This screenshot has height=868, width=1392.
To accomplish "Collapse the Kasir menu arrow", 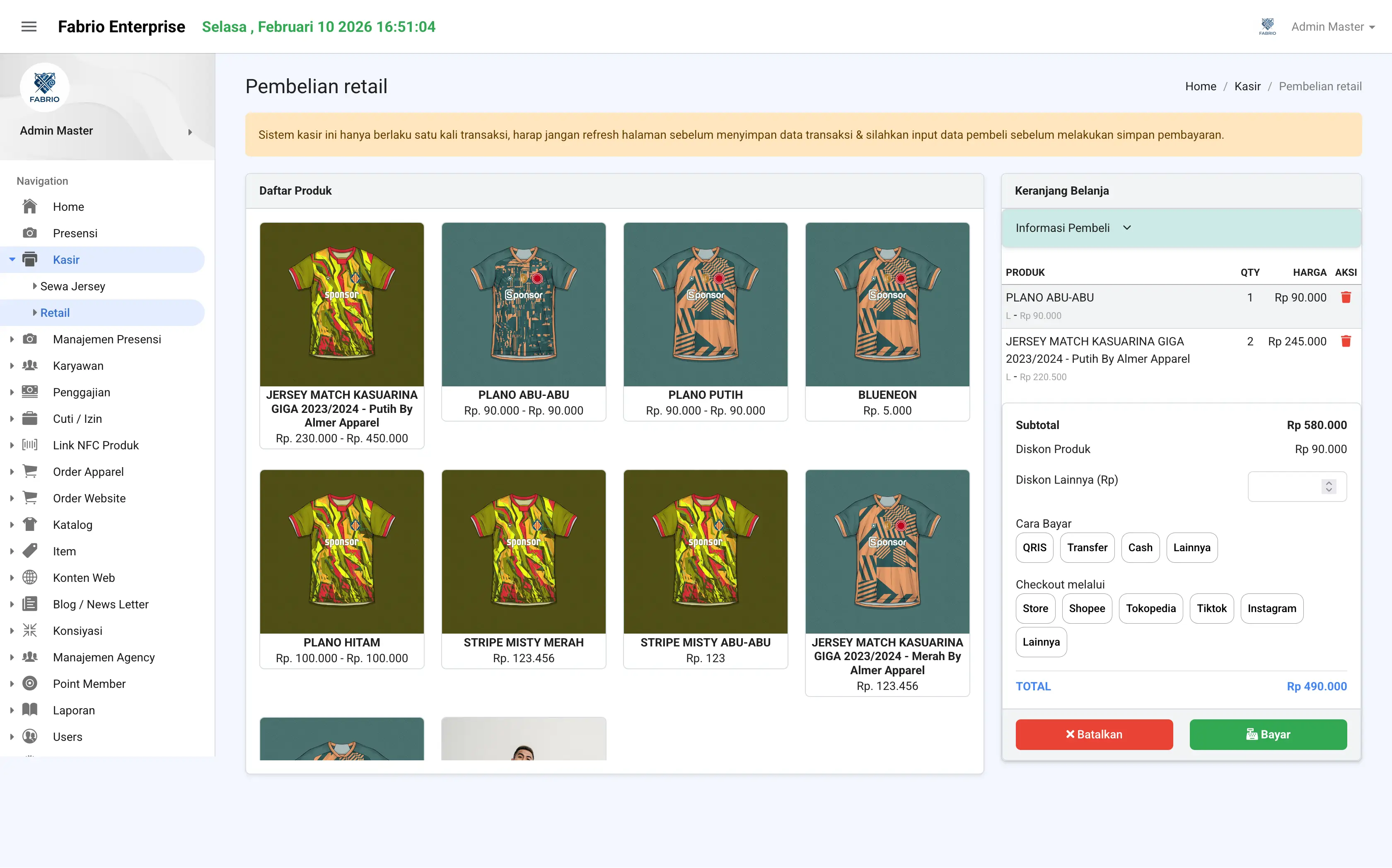I will (12, 260).
